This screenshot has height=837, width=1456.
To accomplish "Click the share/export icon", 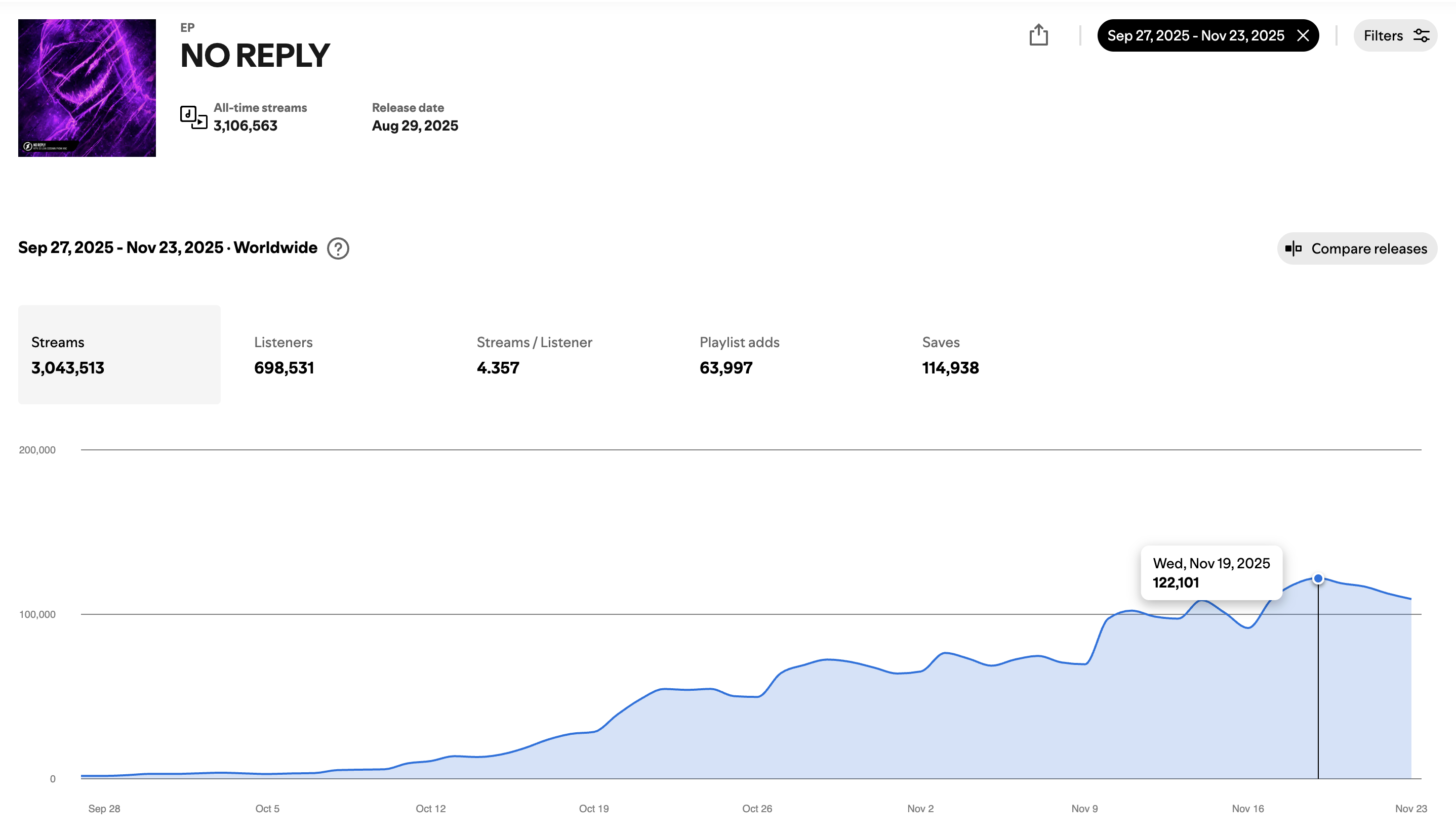I will coord(1038,35).
